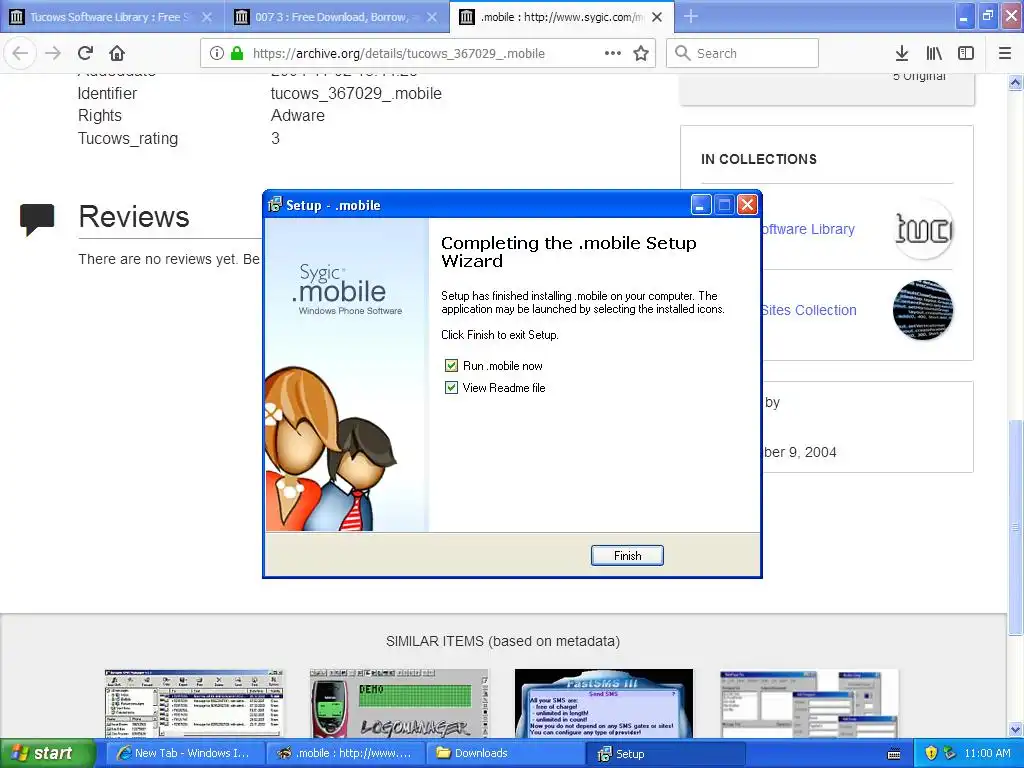Open the Downloads arrow in Firefox toolbar

pyautogui.click(x=902, y=54)
